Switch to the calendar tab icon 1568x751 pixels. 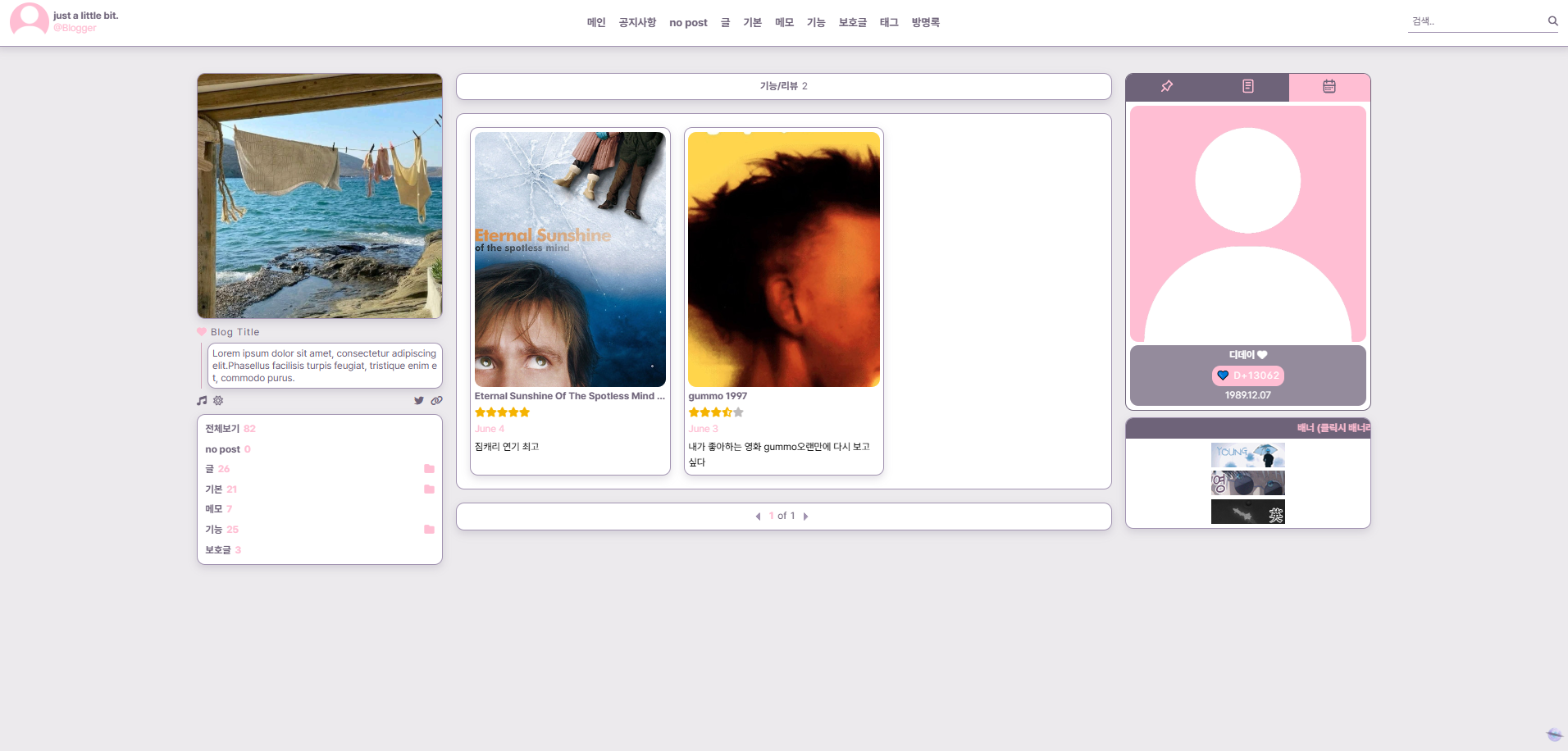[1329, 87]
